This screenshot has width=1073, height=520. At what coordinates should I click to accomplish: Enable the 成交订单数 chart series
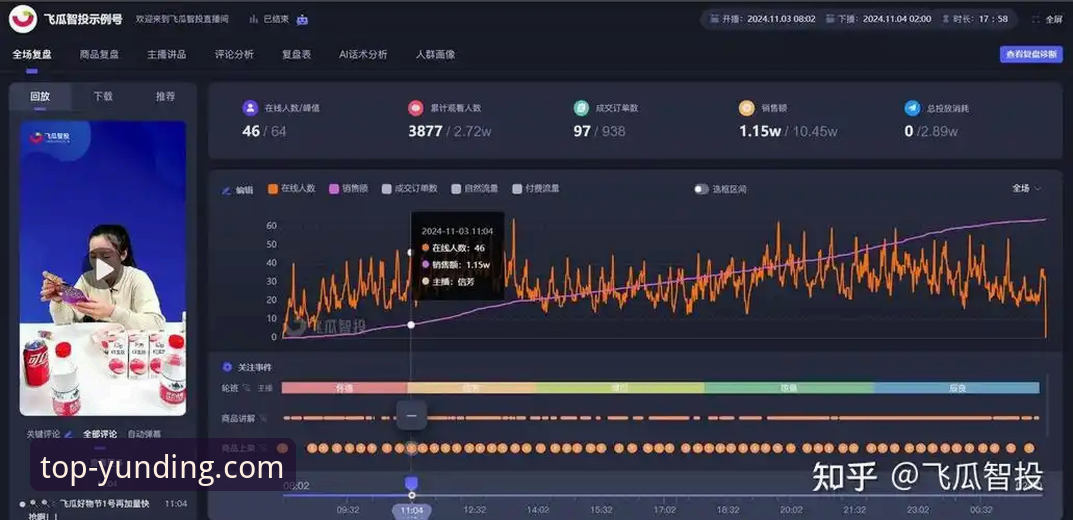point(409,188)
